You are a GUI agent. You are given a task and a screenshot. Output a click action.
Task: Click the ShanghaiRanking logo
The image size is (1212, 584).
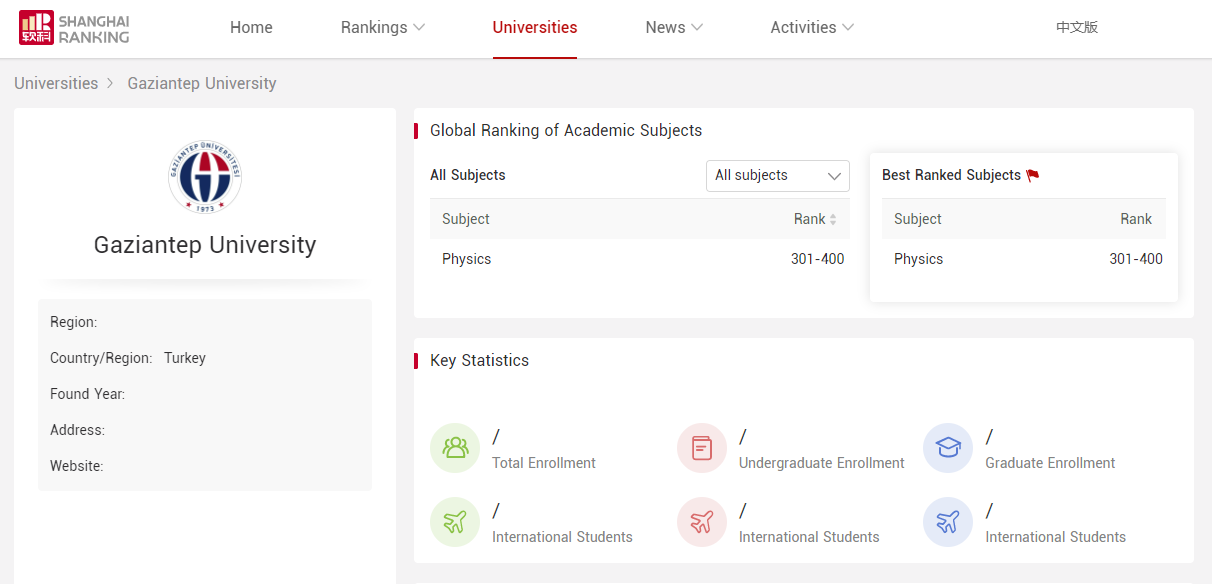coord(74,28)
